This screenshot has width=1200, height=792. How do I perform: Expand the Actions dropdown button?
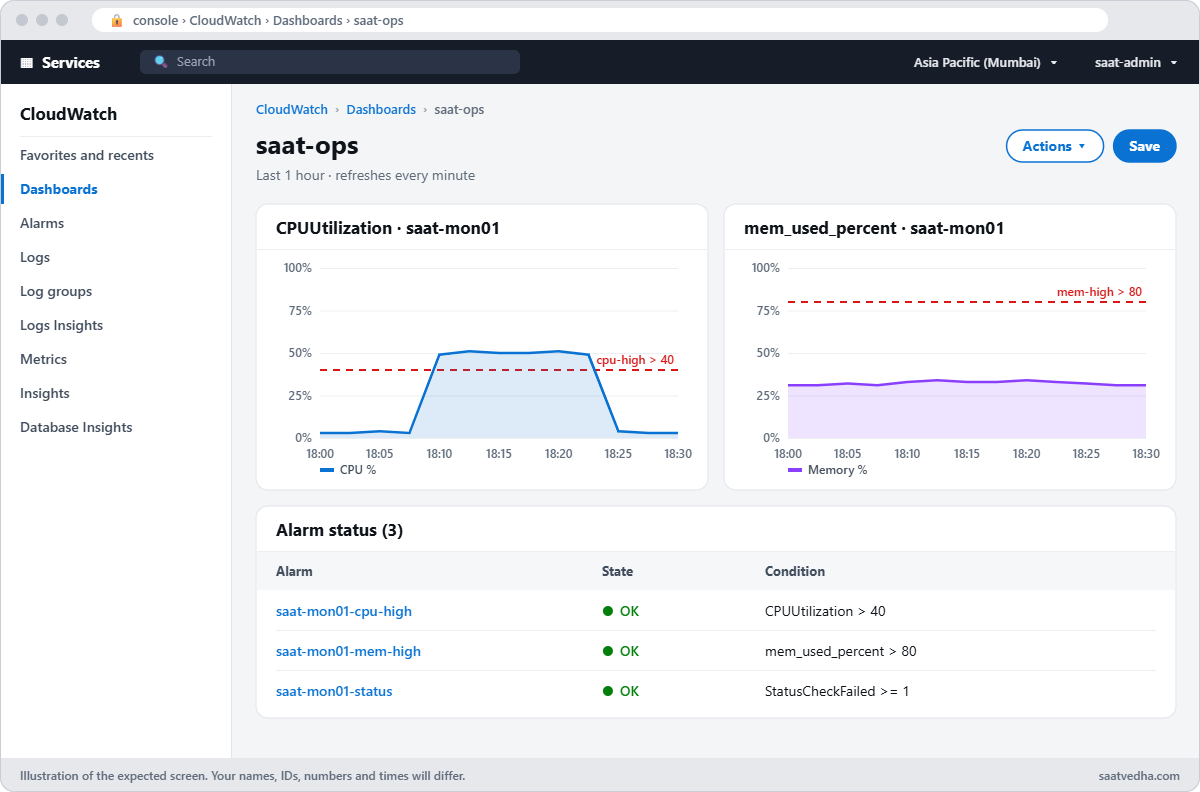pyautogui.click(x=1054, y=146)
